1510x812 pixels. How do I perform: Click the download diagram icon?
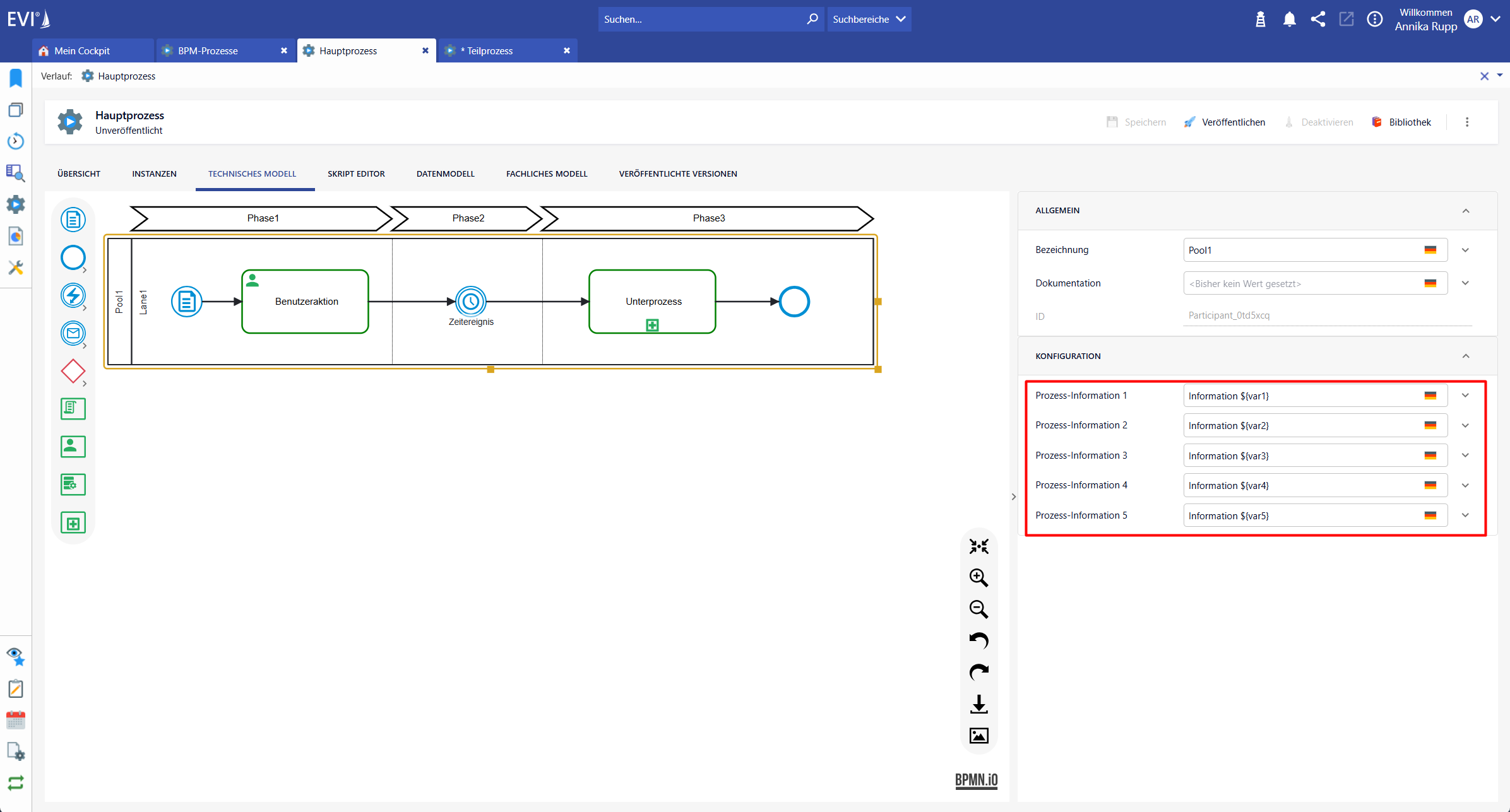click(978, 704)
